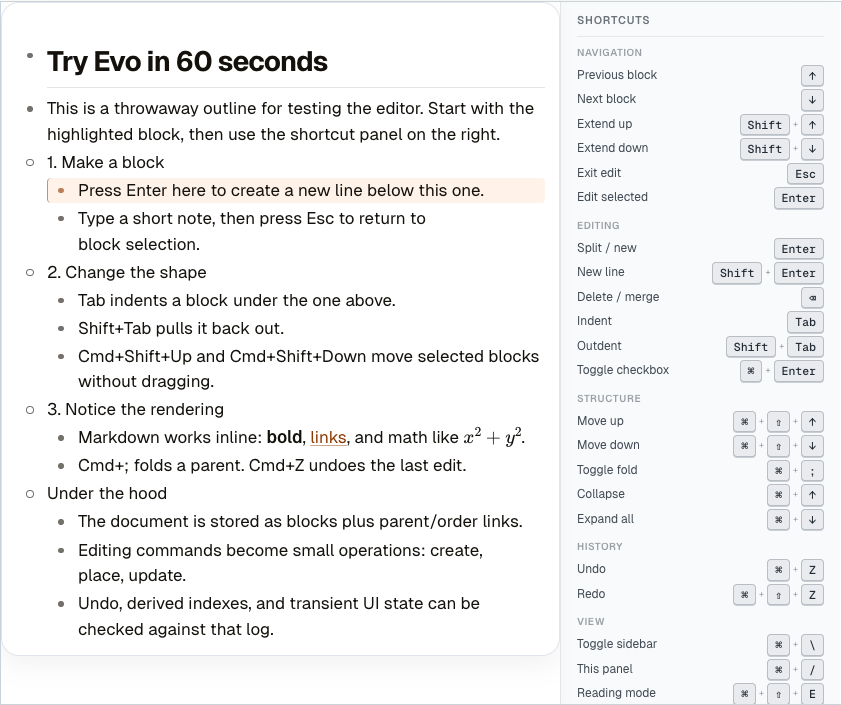Image resolution: width=842 pixels, height=705 pixels.
Task: Click the down-arrow key badge beside Next block
Action: [x=812, y=100]
